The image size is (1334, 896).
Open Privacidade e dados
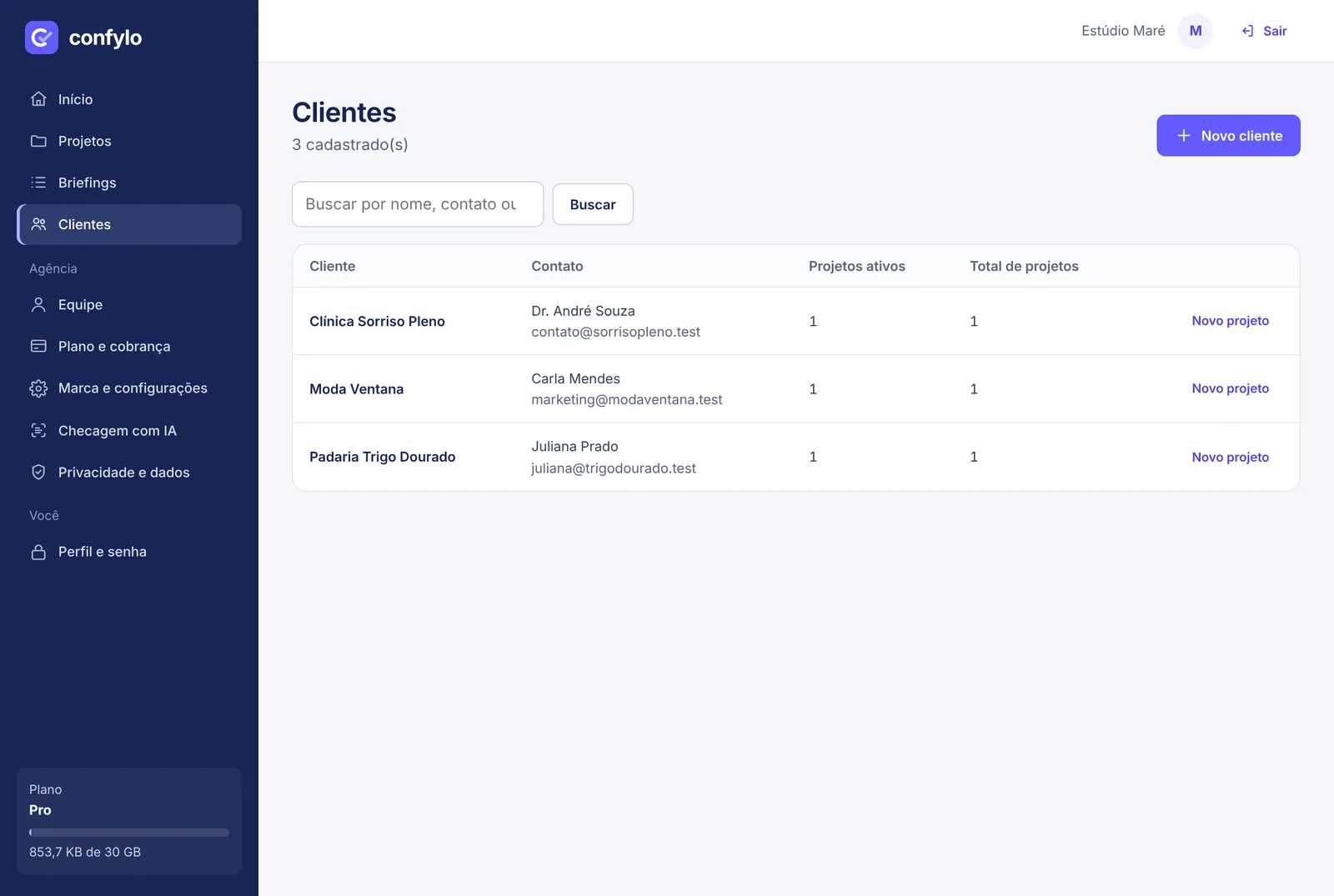[129, 473]
